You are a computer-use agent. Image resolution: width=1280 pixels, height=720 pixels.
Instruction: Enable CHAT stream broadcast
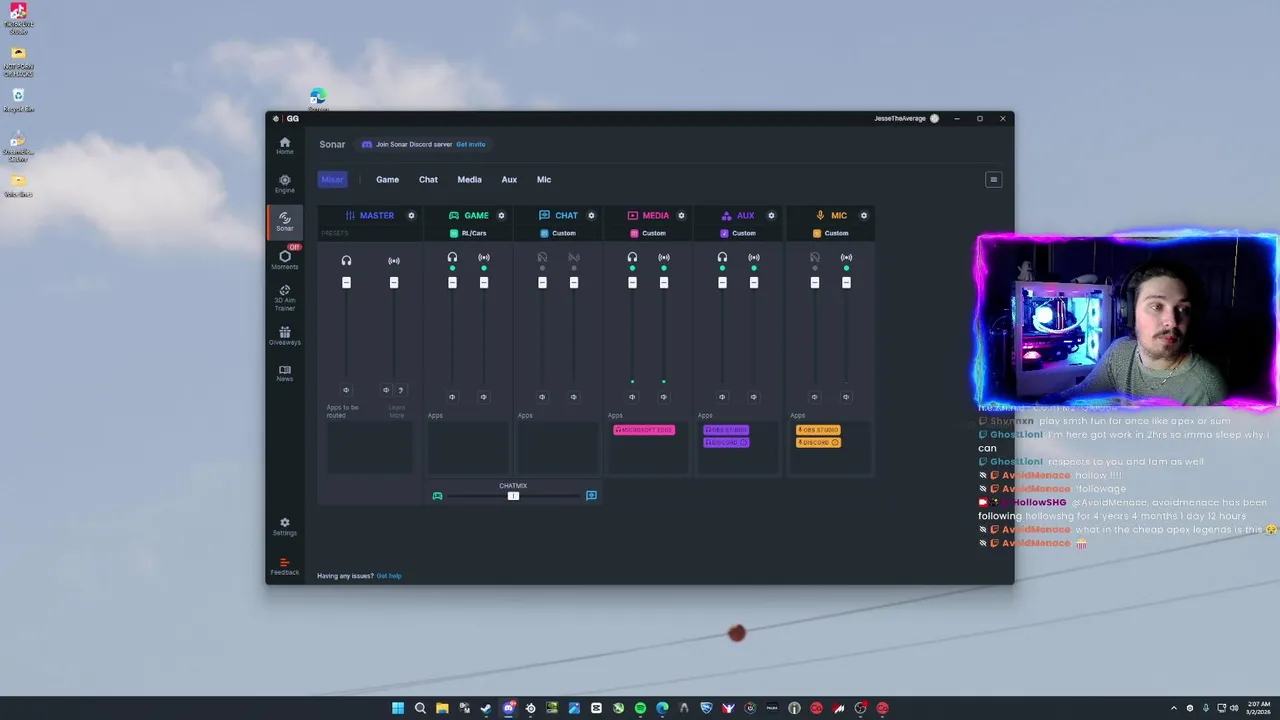pos(574,257)
